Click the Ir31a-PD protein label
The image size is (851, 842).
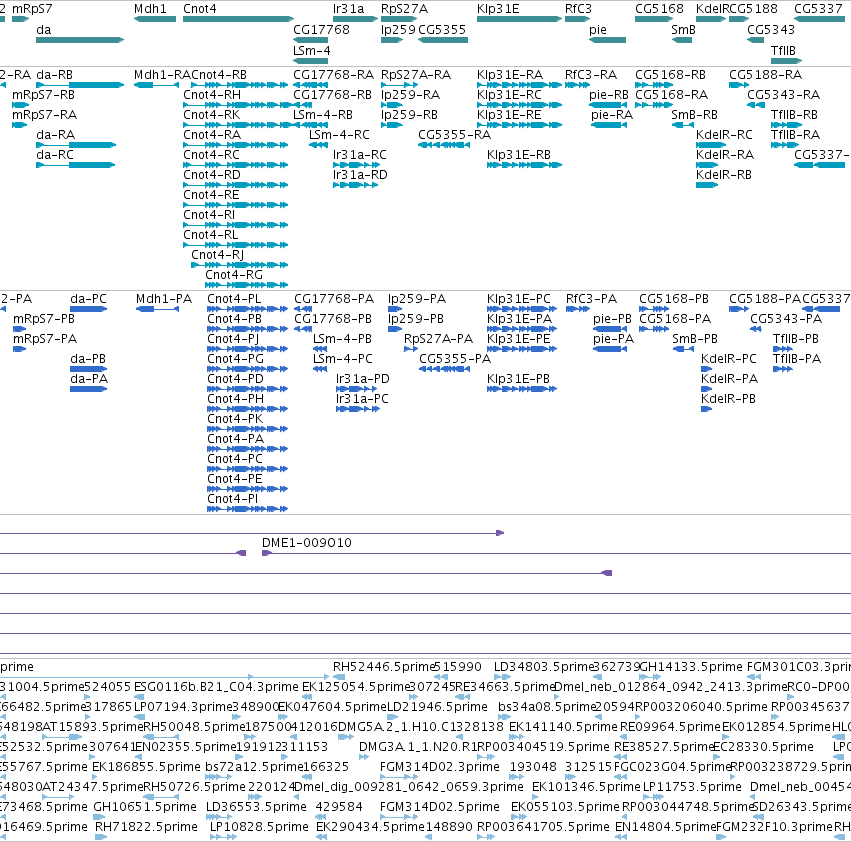[x=363, y=378]
